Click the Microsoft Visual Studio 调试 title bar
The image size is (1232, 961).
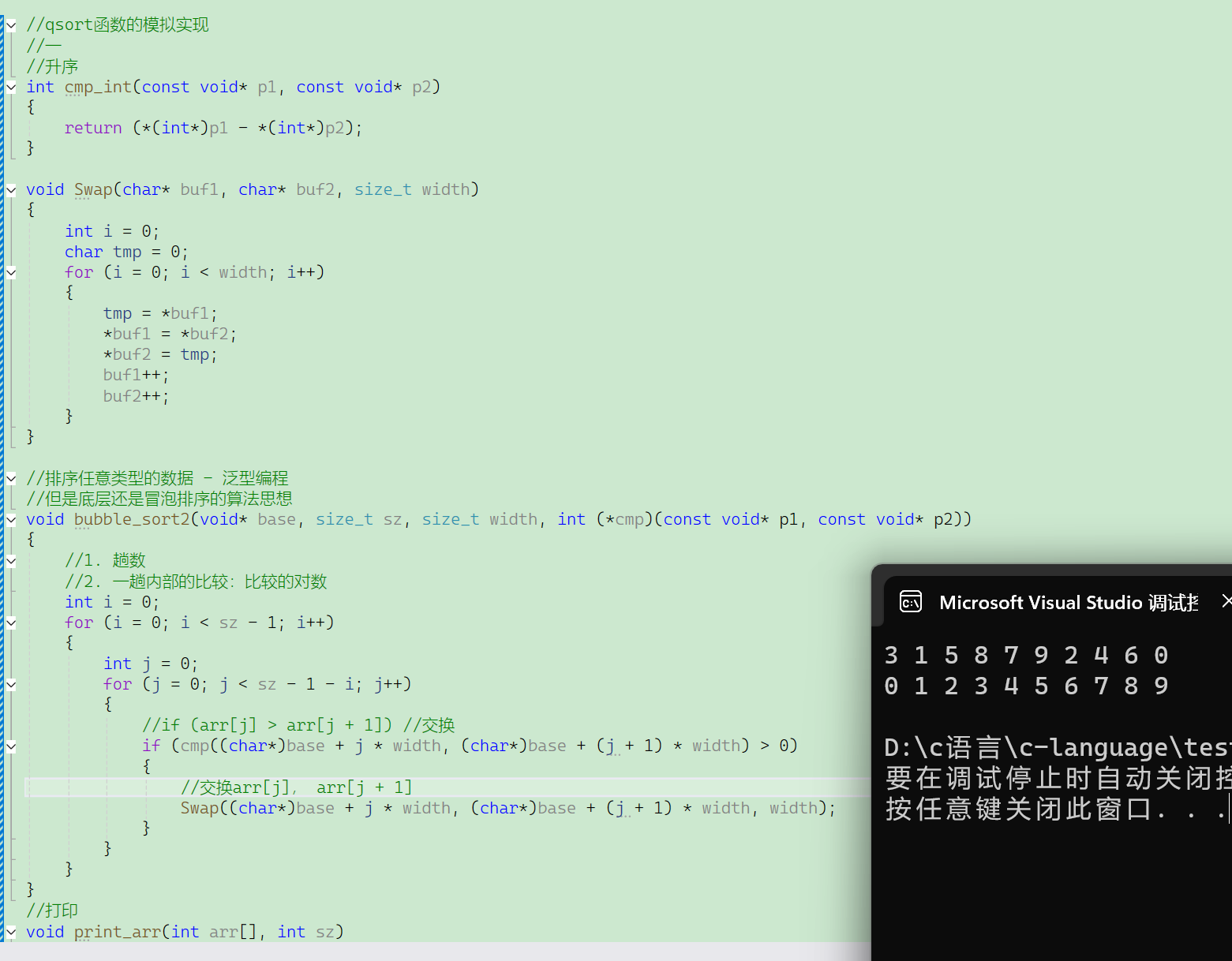pyautogui.click(x=1069, y=603)
